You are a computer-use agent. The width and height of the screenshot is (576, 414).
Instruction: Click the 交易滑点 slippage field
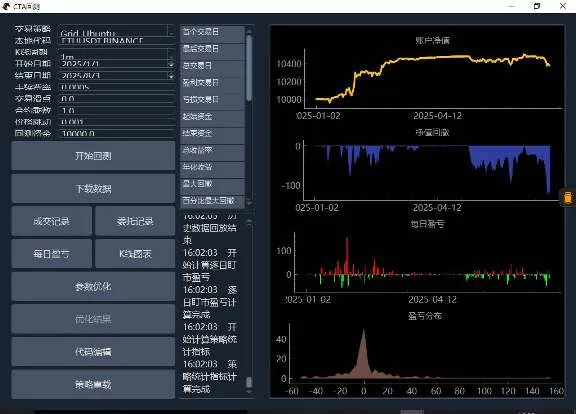[117, 99]
